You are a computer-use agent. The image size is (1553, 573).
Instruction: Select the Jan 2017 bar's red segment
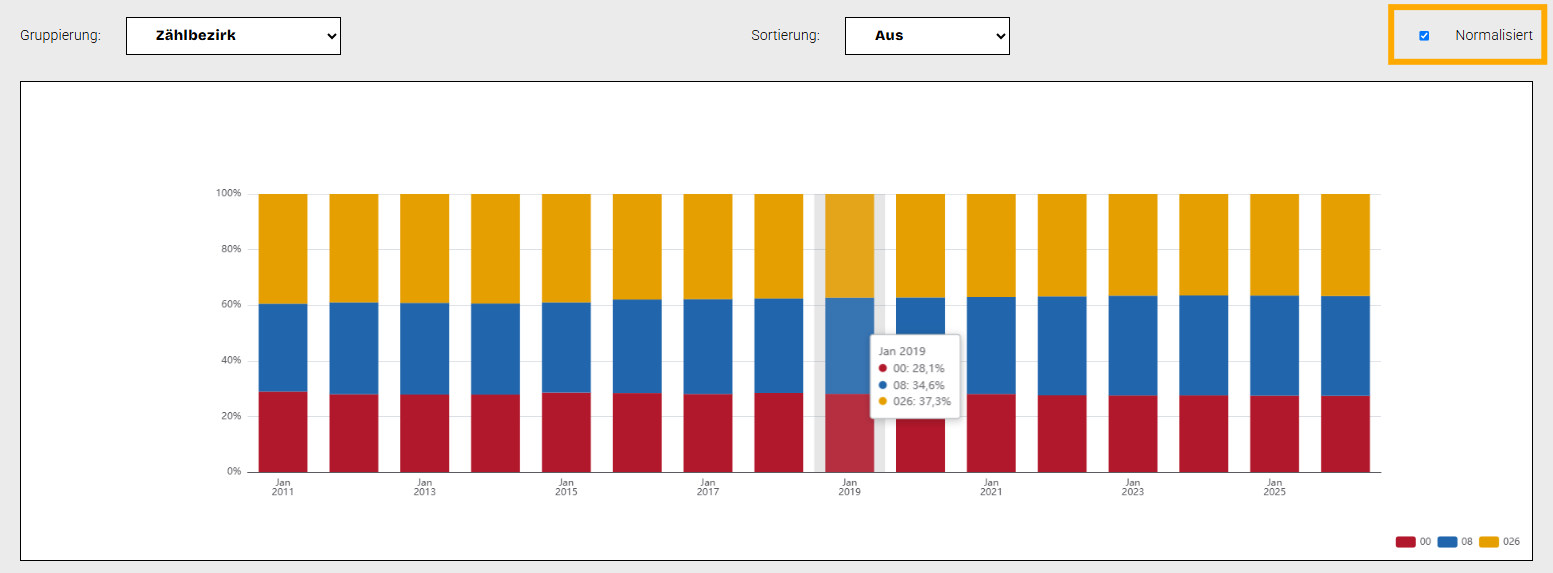tap(708, 433)
